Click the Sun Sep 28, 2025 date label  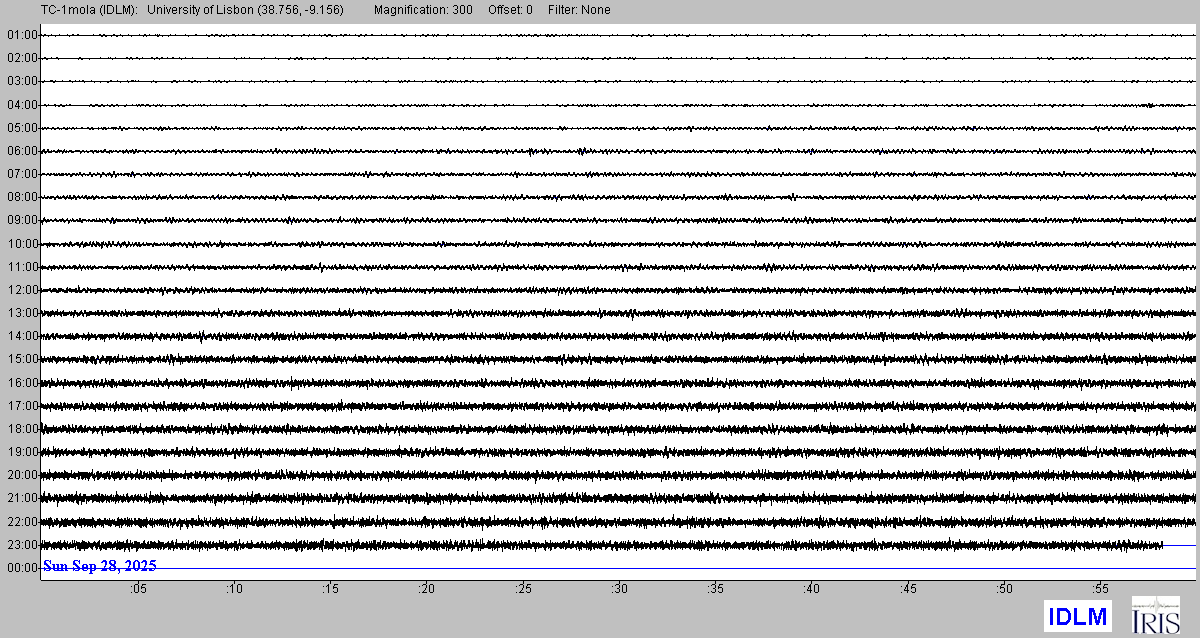(x=99, y=566)
